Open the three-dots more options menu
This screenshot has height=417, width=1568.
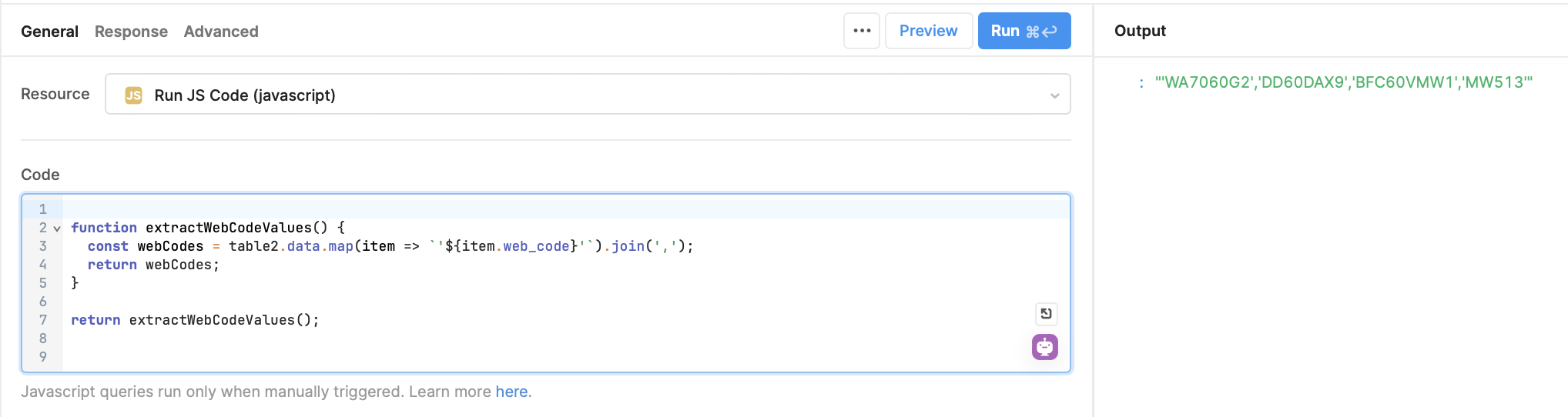click(x=862, y=31)
